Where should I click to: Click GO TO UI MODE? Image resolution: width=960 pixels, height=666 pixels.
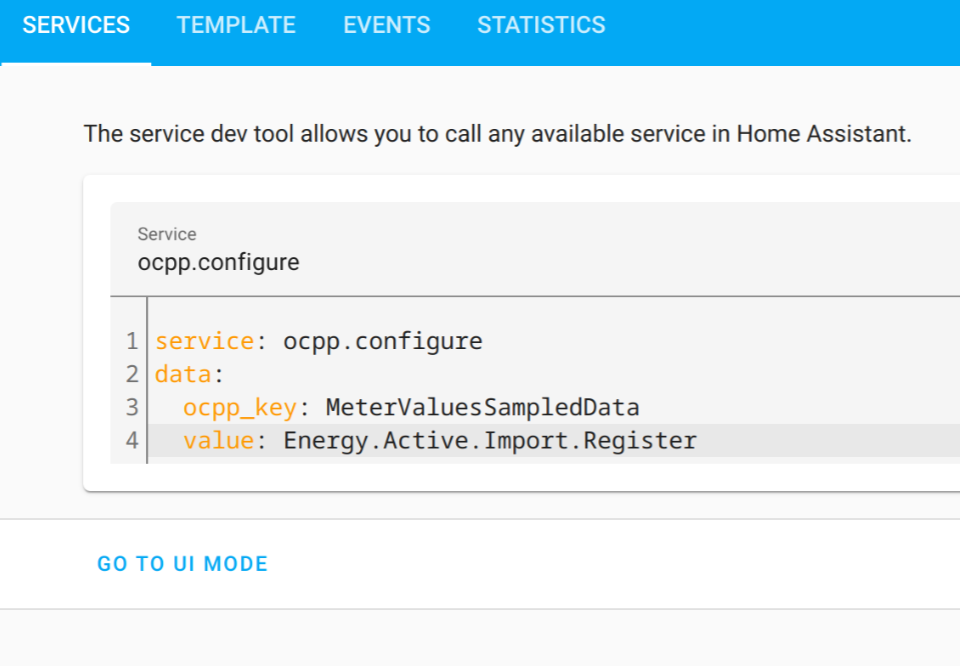(181, 563)
